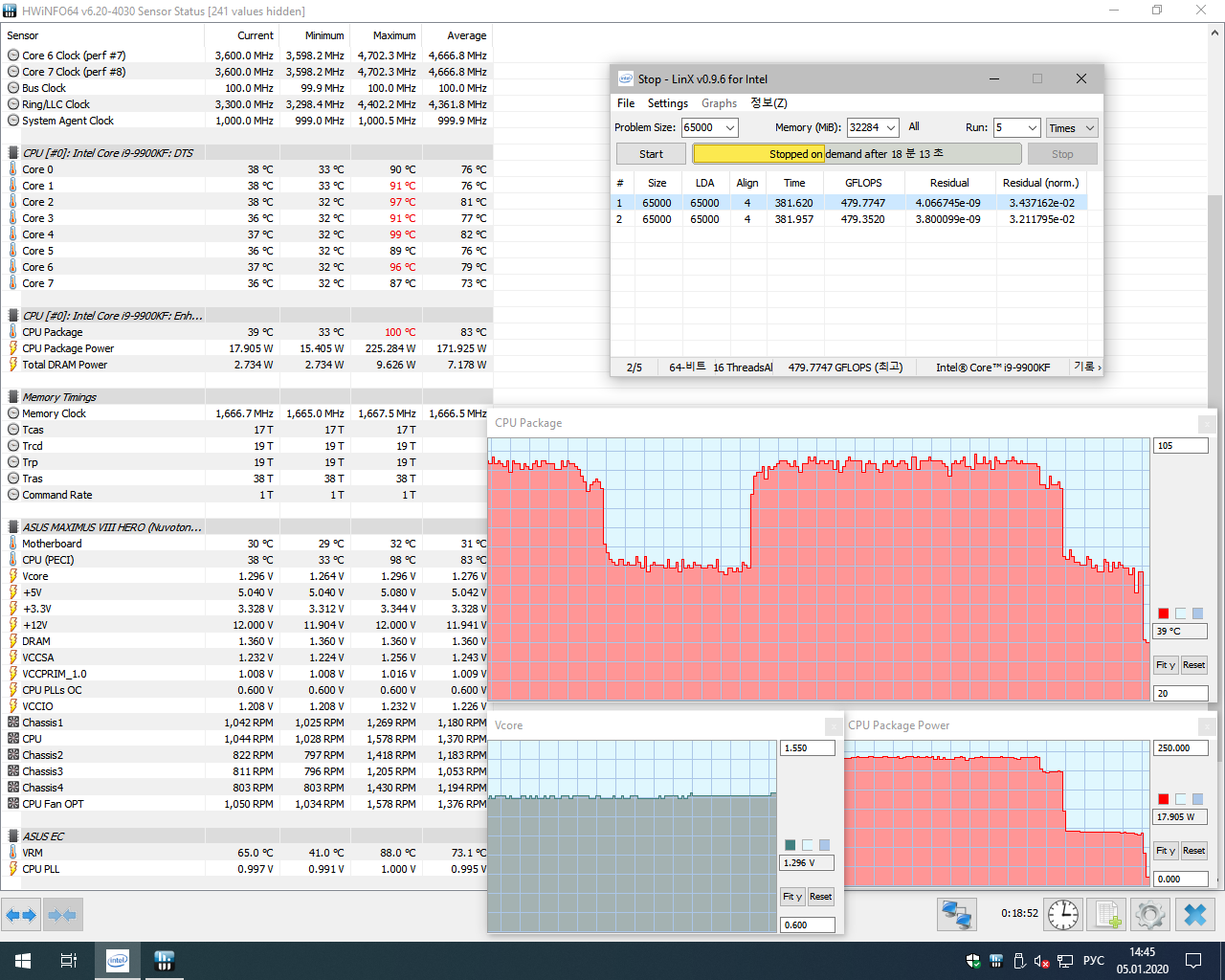Screen dimensions: 1225x980
Task: Open Windows Security tray icon
Action: click(x=973, y=961)
